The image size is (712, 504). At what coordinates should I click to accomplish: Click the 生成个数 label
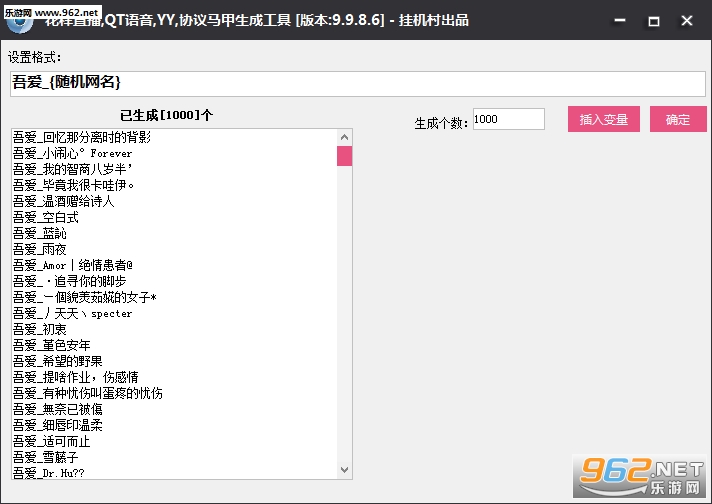(441, 123)
